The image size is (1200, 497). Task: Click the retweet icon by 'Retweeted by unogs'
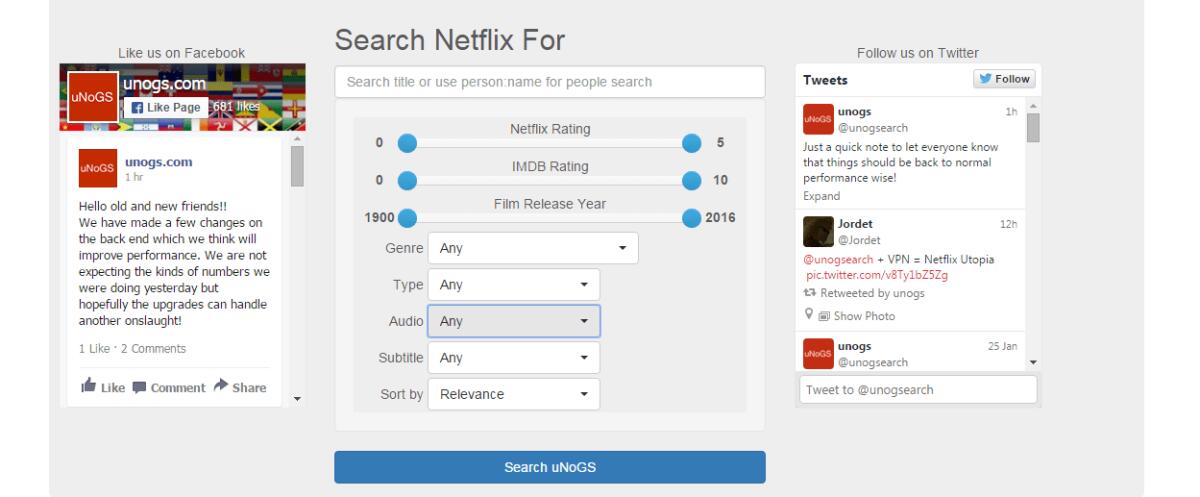tap(809, 293)
